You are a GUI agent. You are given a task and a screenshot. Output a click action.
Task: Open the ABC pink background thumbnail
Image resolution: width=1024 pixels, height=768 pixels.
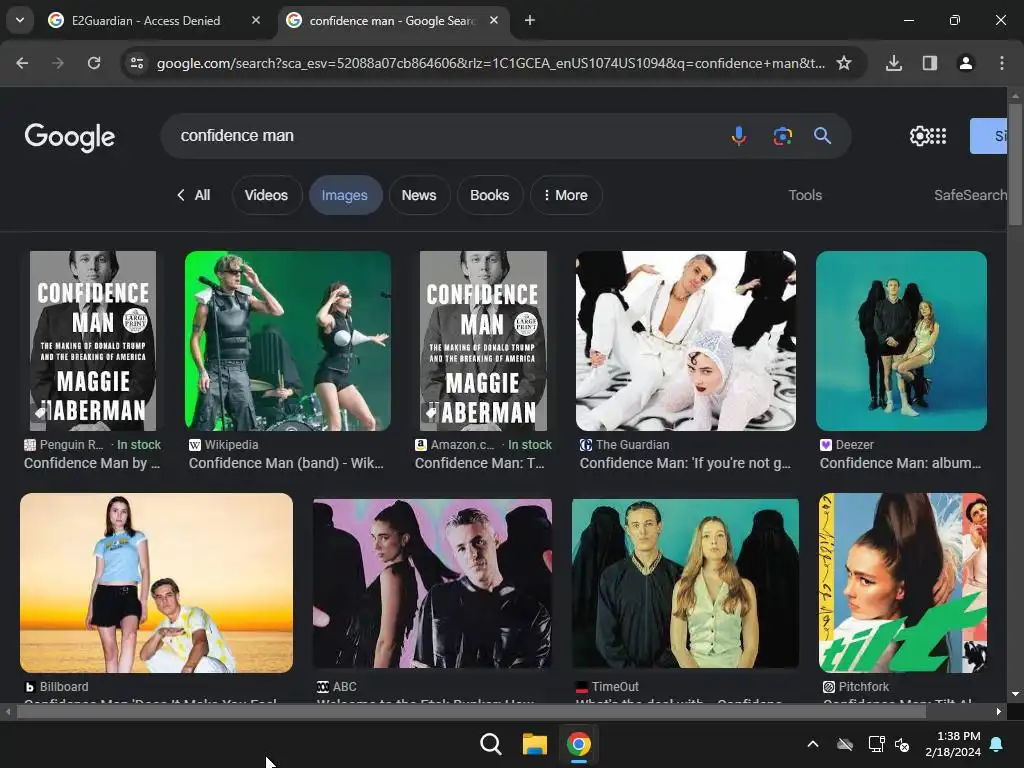pyautogui.click(x=432, y=584)
